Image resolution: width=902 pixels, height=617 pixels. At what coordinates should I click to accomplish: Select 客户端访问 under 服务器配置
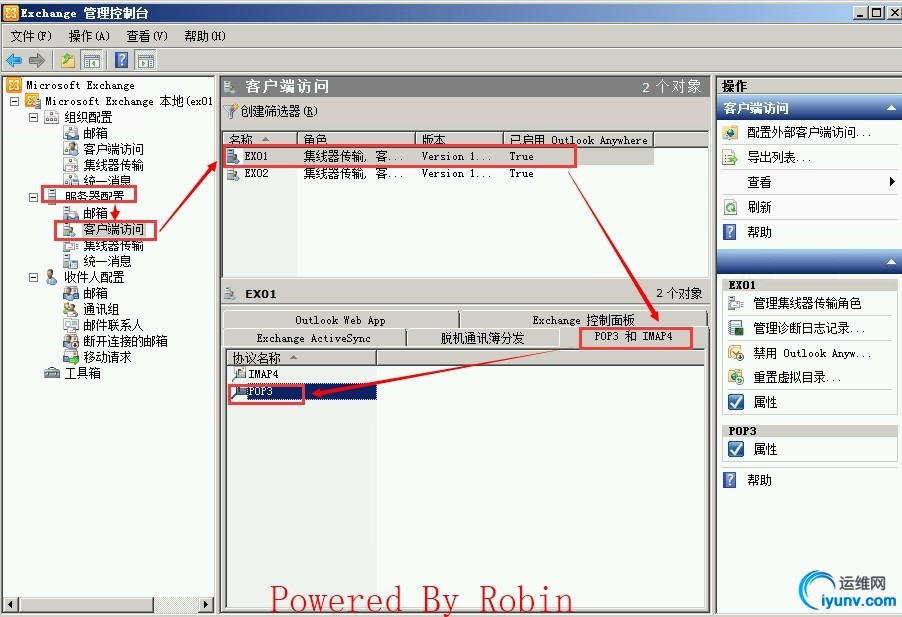pyautogui.click(x=113, y=229)
